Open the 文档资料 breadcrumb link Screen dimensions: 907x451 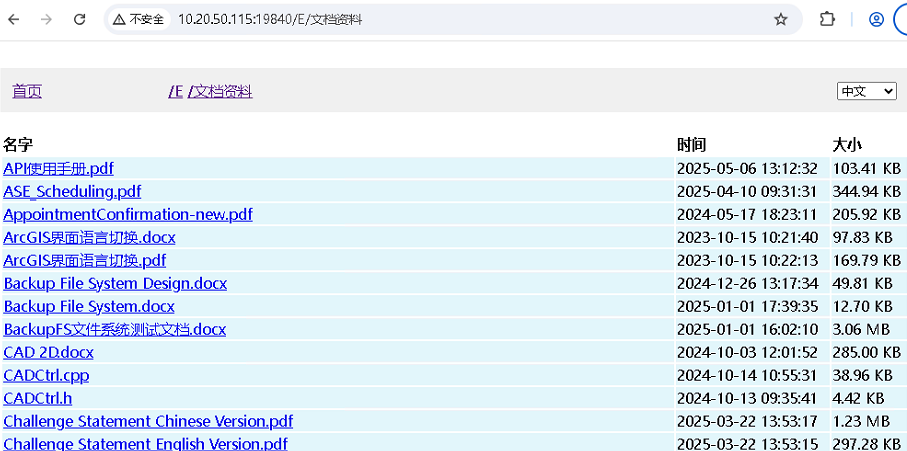pyautogui.click(x=222, y=92)
